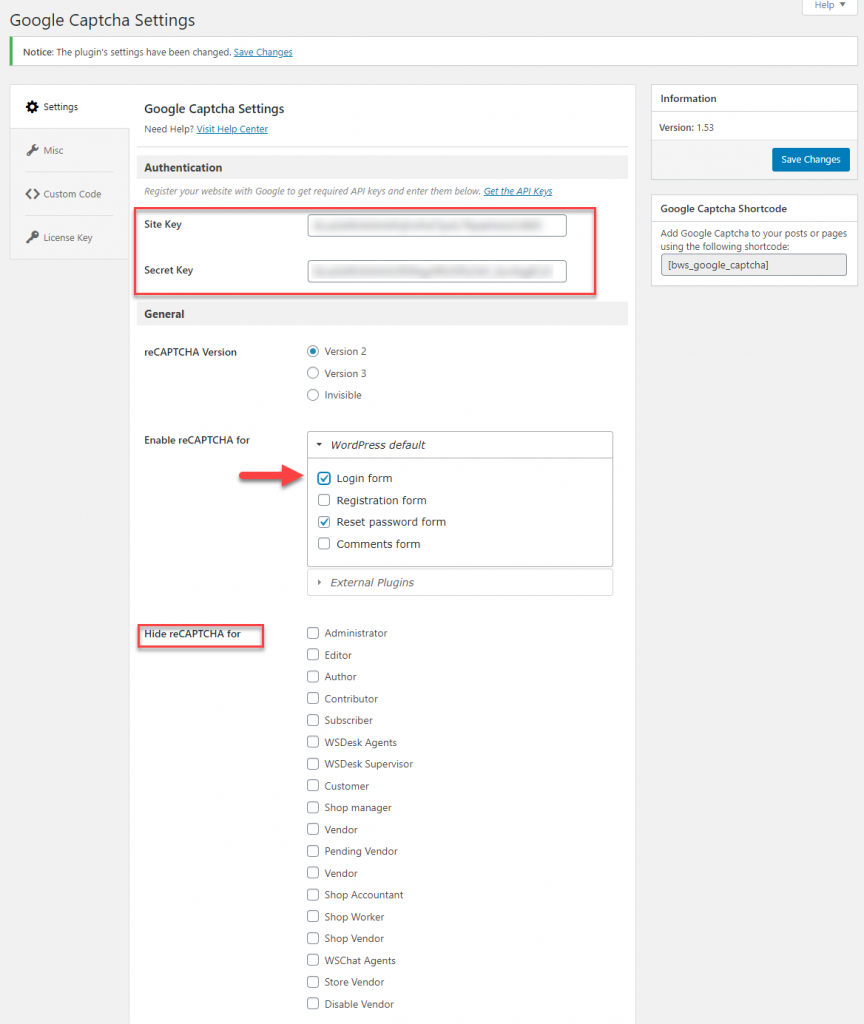Hide reCAPTCHA for Administrator role
The width and height of the screenshot is (864, 1024).
coord(313,633)
